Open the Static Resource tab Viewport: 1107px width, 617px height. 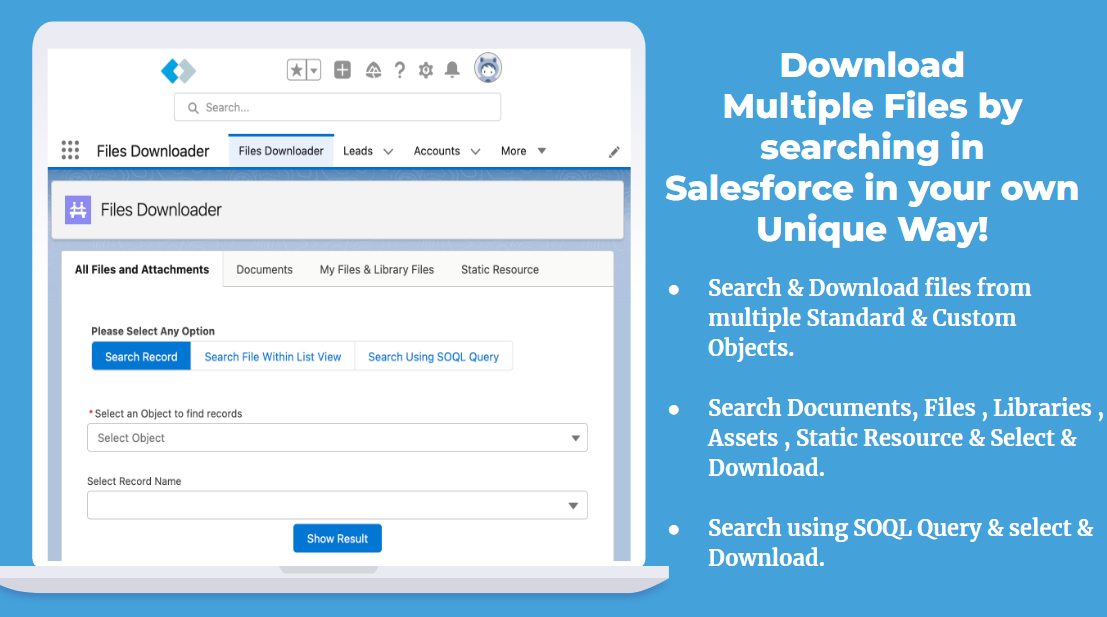(x=499, y=269)
